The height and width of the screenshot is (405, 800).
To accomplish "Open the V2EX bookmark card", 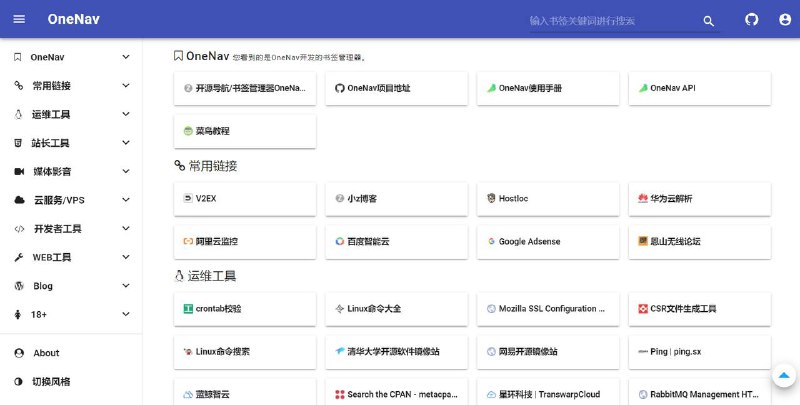I will pyautogui.click(x=244, y=198).
